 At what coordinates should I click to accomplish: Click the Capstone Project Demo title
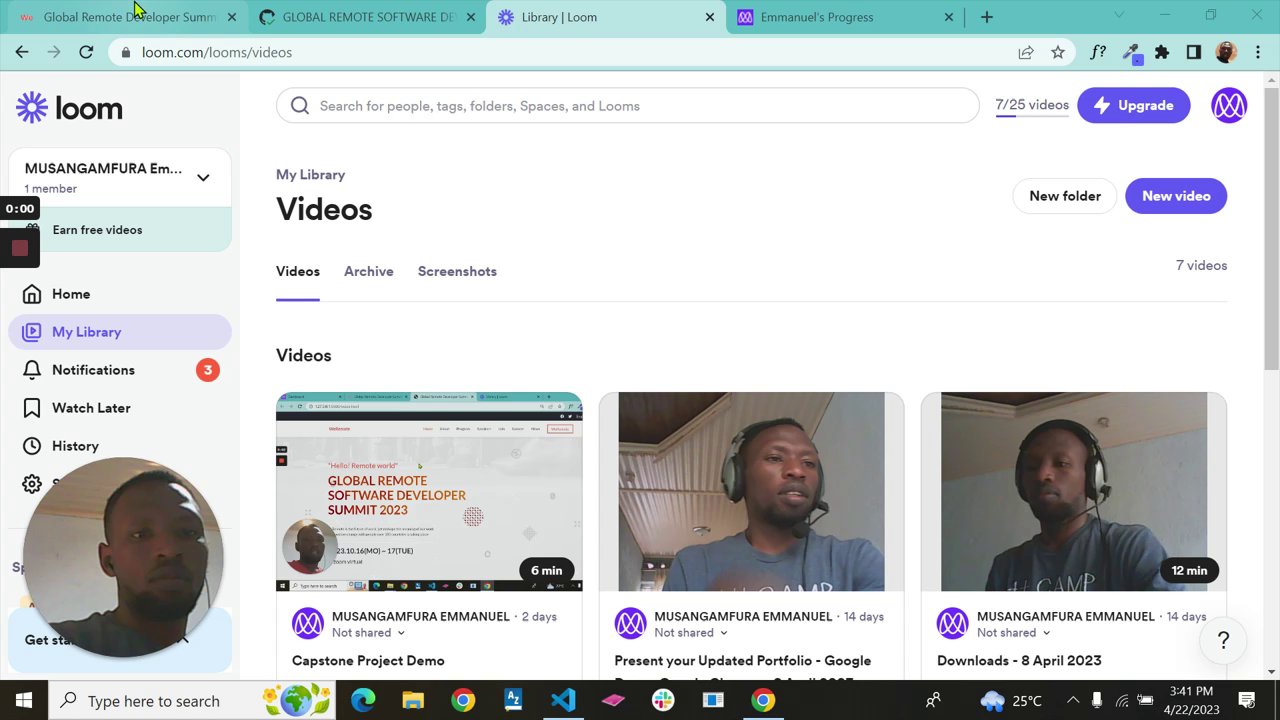368,661
